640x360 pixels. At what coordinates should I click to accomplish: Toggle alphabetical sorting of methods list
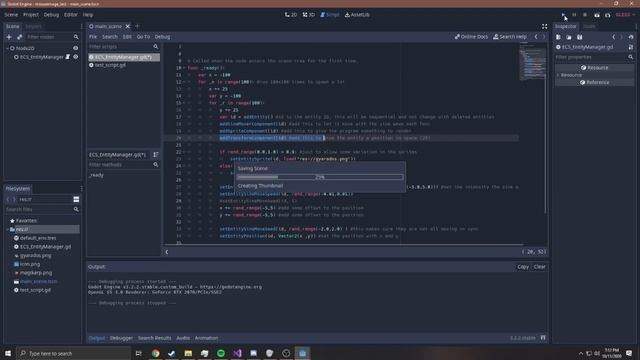point(156,155)
